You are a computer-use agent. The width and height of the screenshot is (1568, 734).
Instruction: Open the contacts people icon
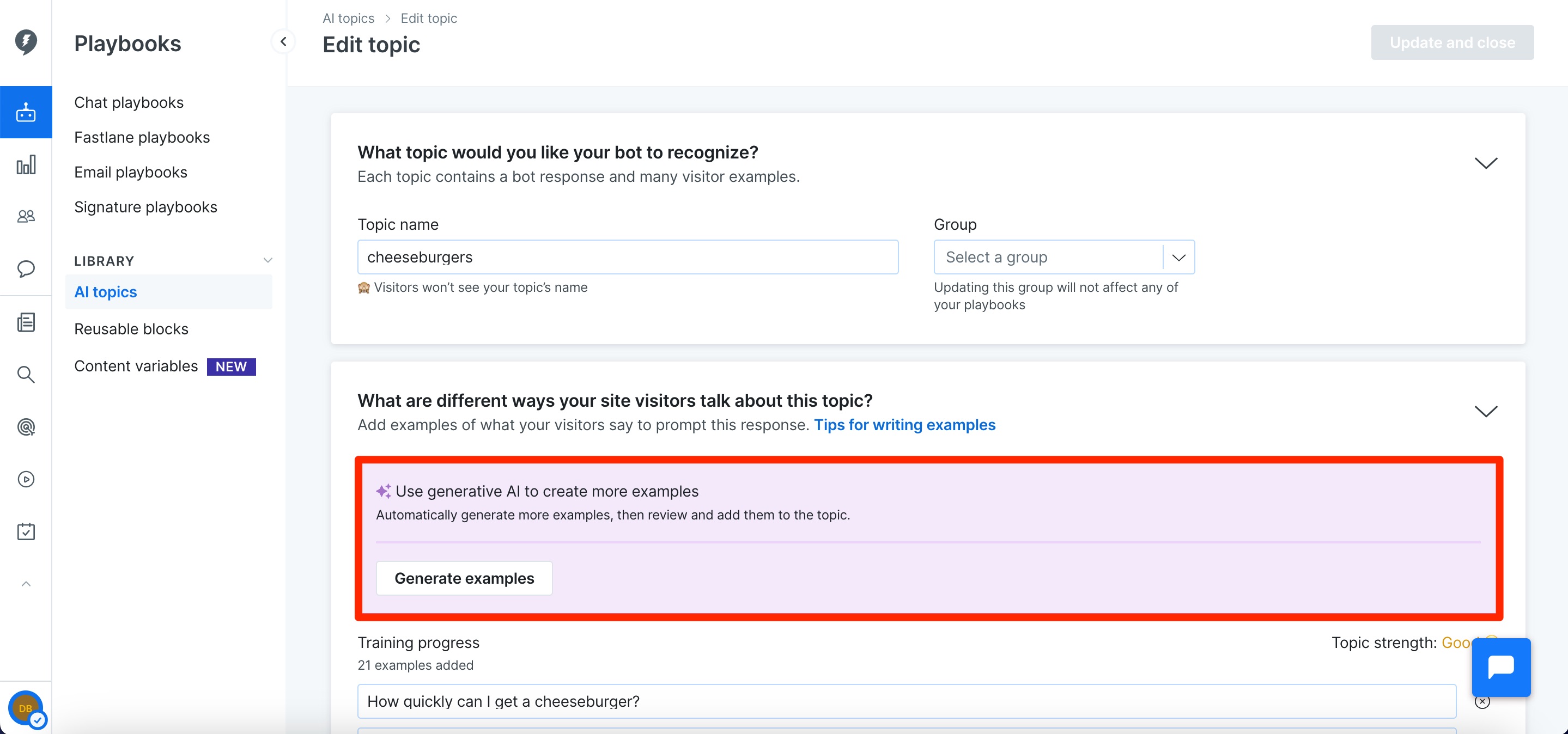pyautogui.click(x=26, y=217)
